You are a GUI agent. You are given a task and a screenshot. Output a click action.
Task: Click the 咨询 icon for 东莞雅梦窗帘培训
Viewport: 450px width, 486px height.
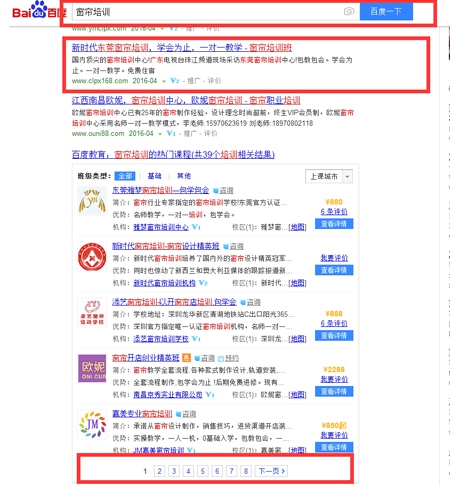pyautogui.click(x=223, y=191)
